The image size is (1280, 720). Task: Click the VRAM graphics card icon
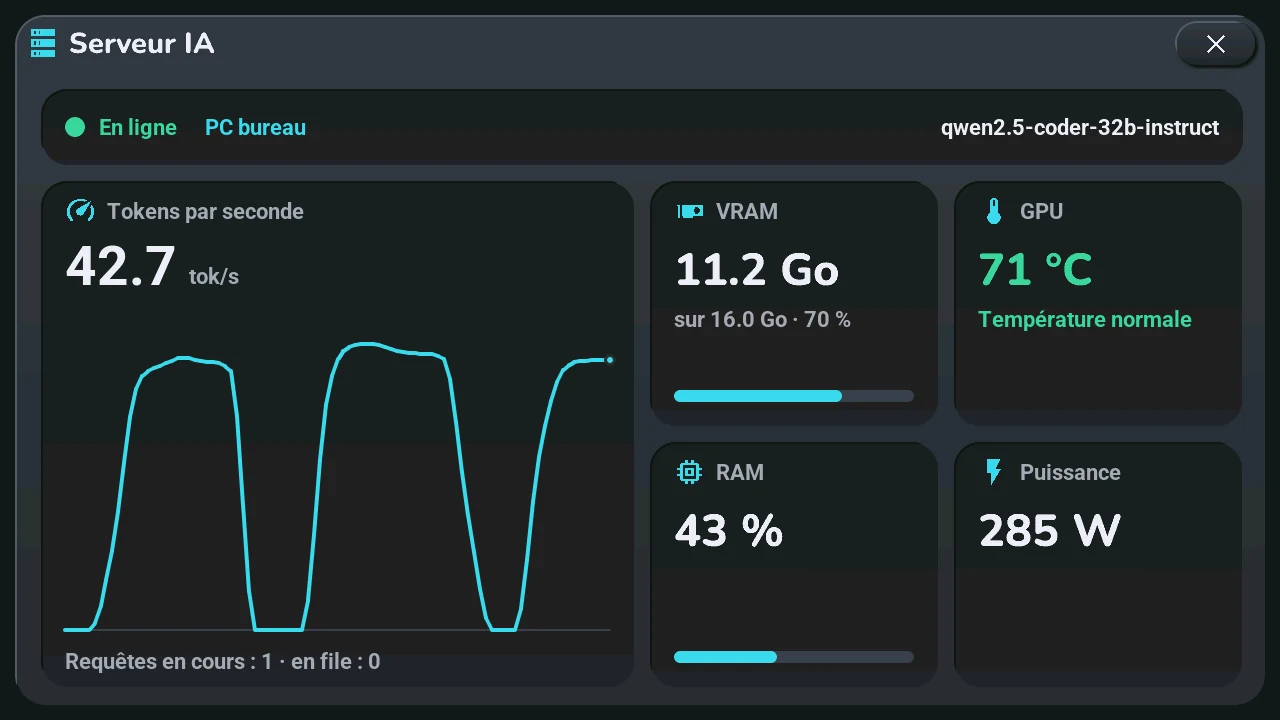tap(690, 211)
